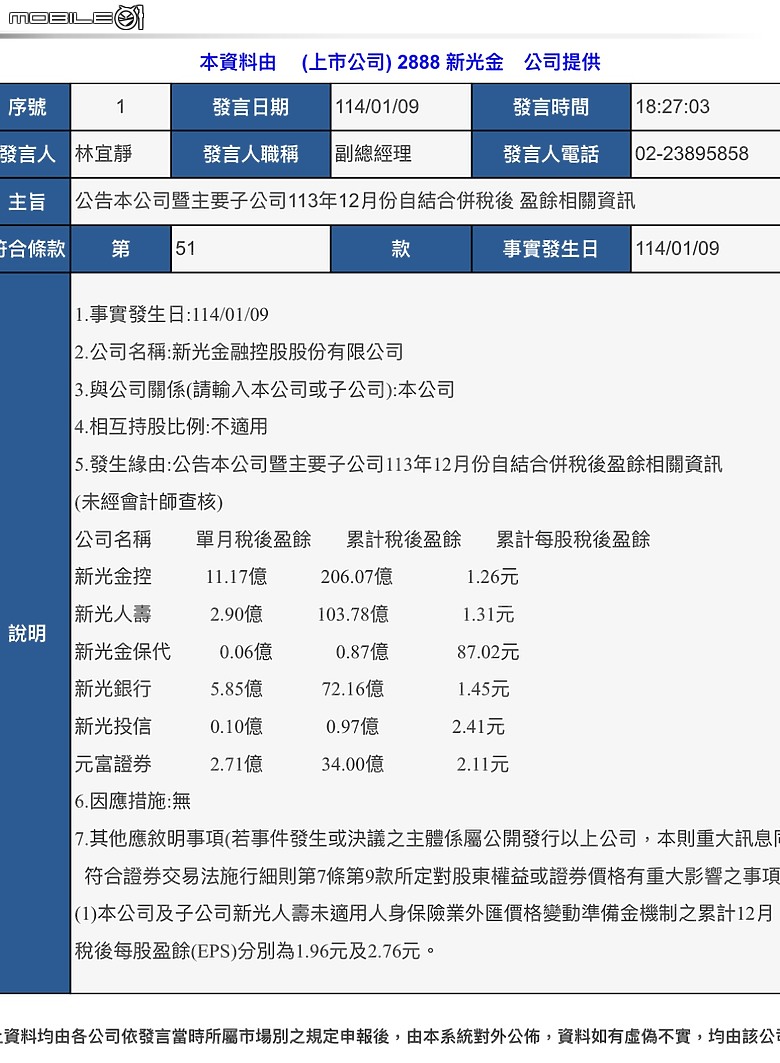Select the line with EPS '1.96元及2.76元'
780x1063 pixels.
coord(256,951)
